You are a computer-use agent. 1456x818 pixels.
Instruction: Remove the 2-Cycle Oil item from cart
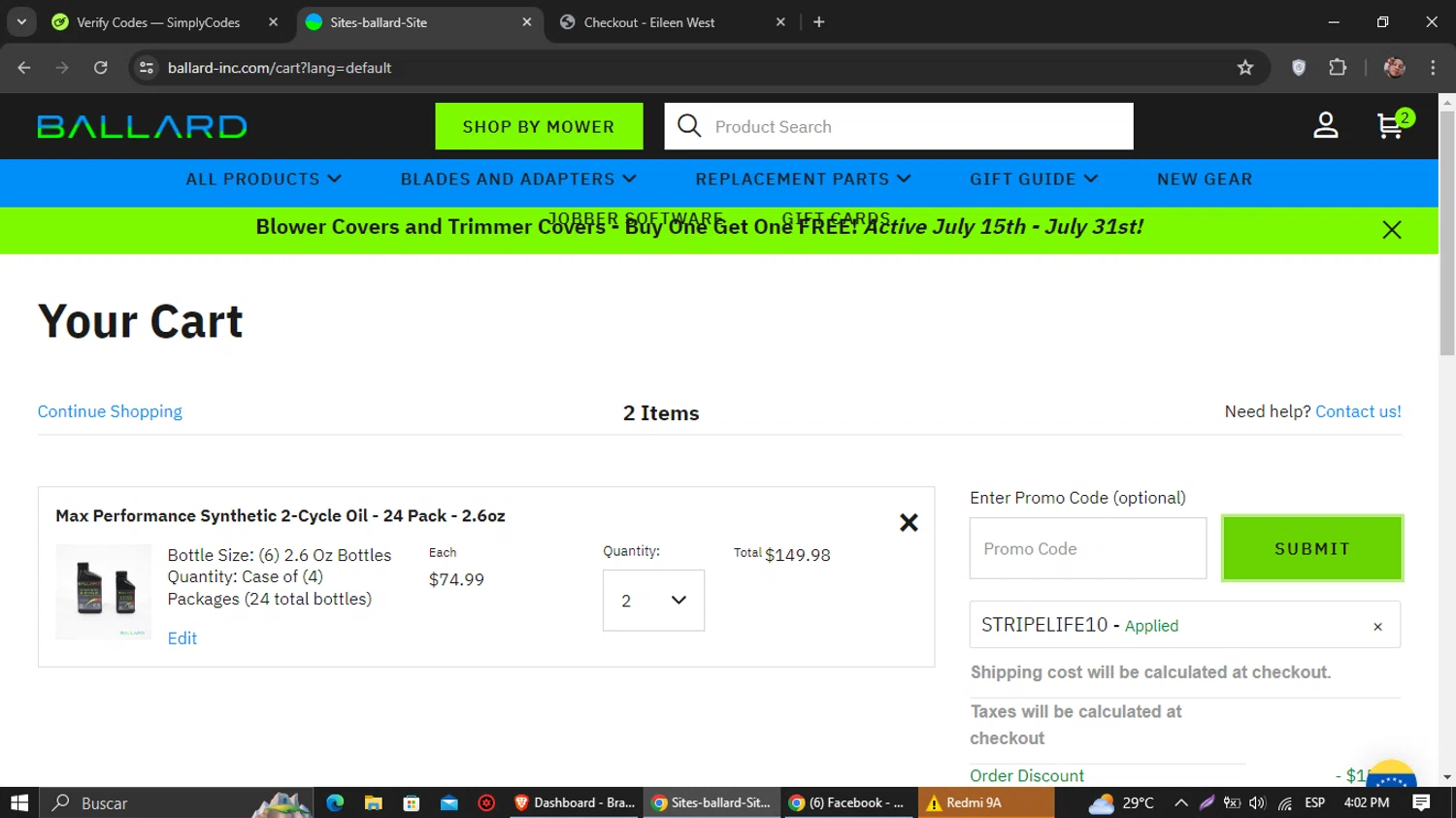909,523
